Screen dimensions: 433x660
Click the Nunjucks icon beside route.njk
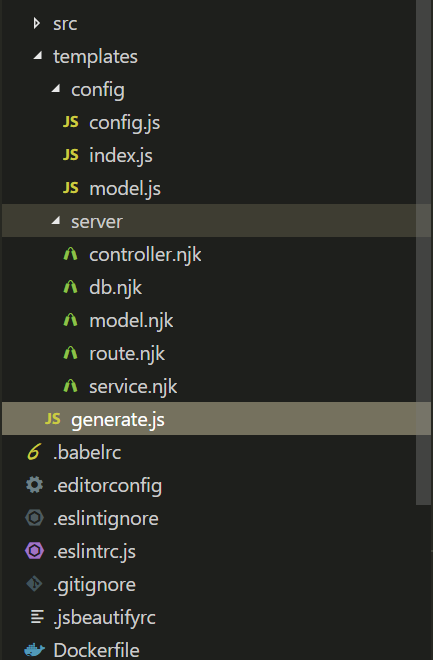pos(70,353)
